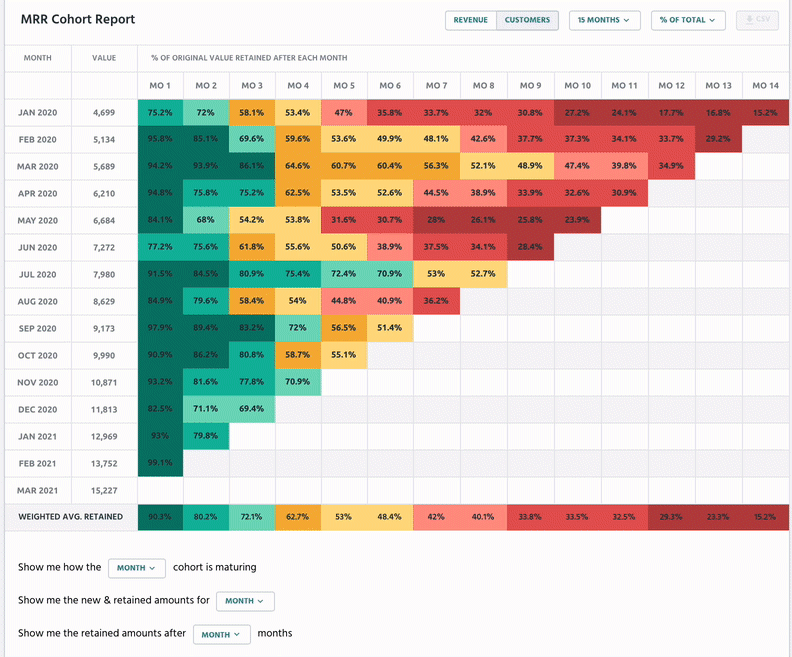Expand Month dropdown for new & retained amounts

(245, 601)
